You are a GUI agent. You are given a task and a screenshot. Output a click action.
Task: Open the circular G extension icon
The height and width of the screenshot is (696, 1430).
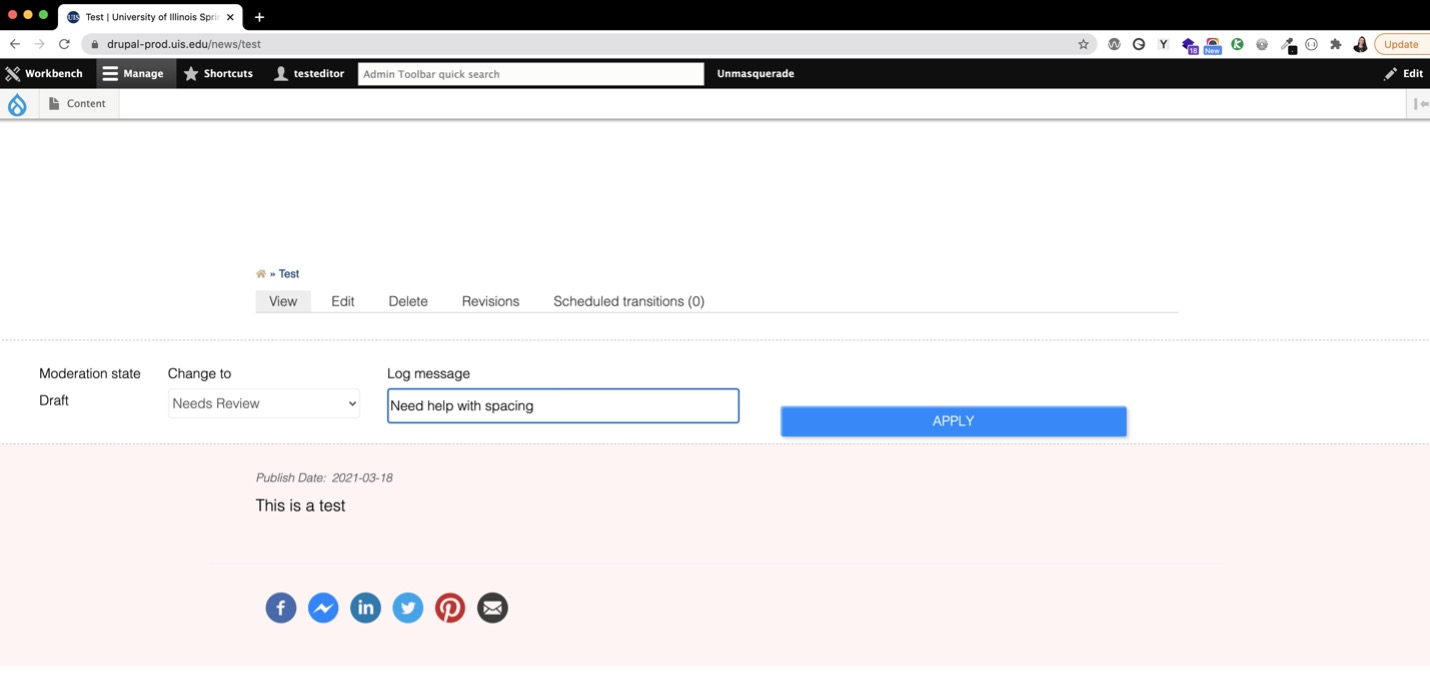tap(1138, 44)
